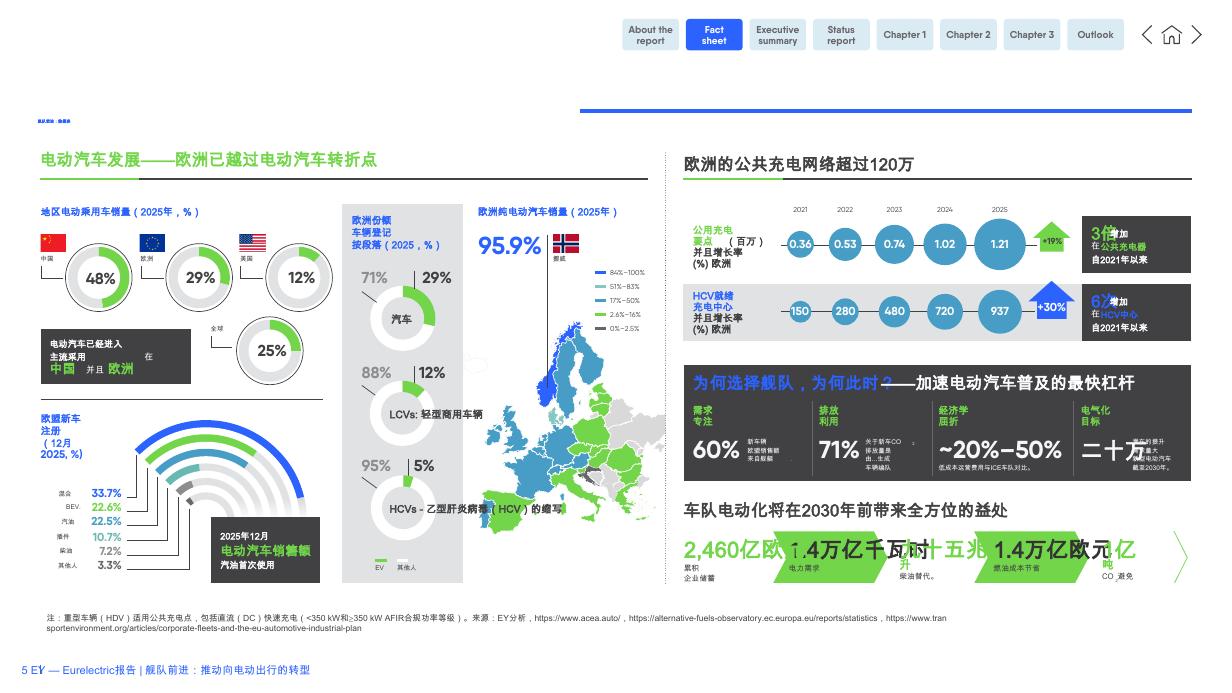The height and width of the screenshot is (693, 1232).
Task: Open the Outlook section tab
Action: (x=1095, y=35)
